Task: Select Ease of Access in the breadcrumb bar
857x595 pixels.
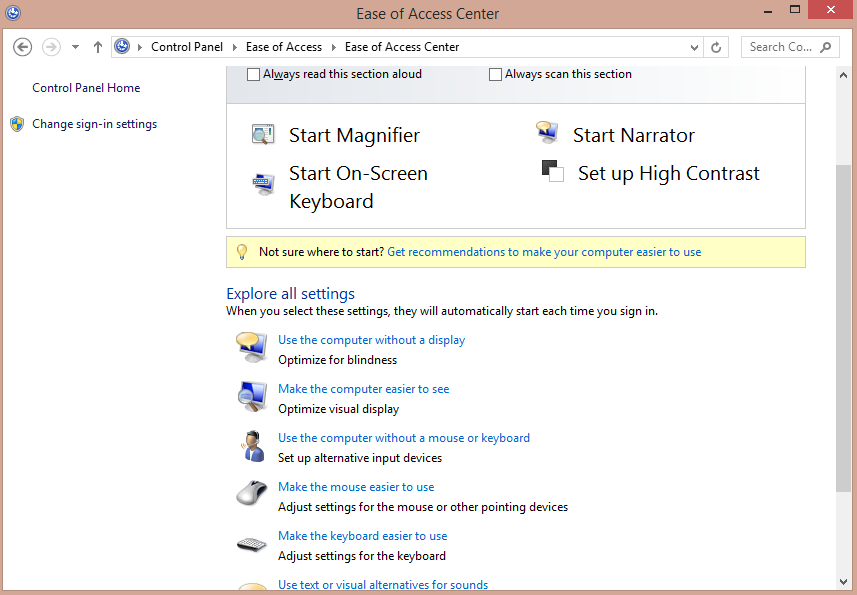Action: [283, 46]
